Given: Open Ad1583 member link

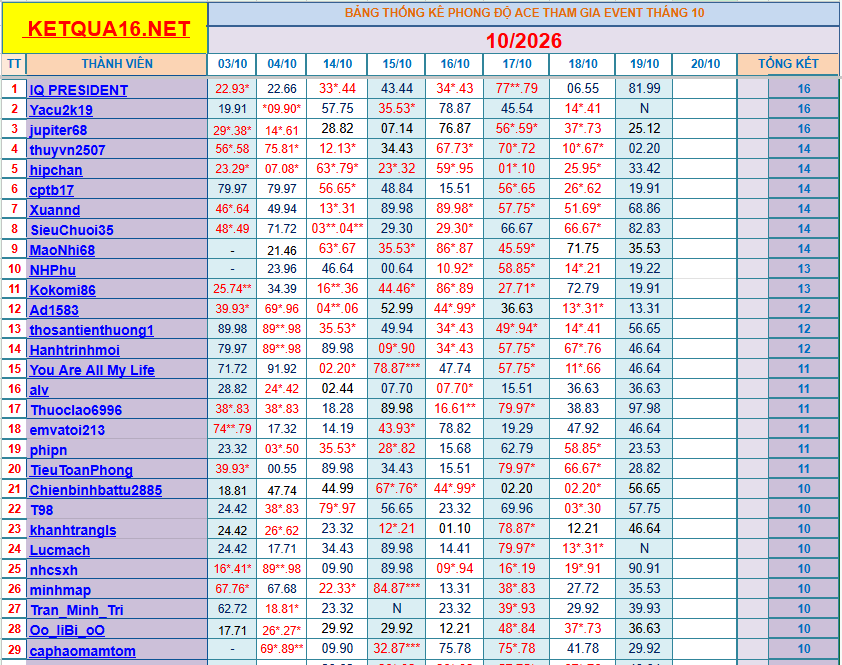Looking at the screenshot, I should [54, 310].
